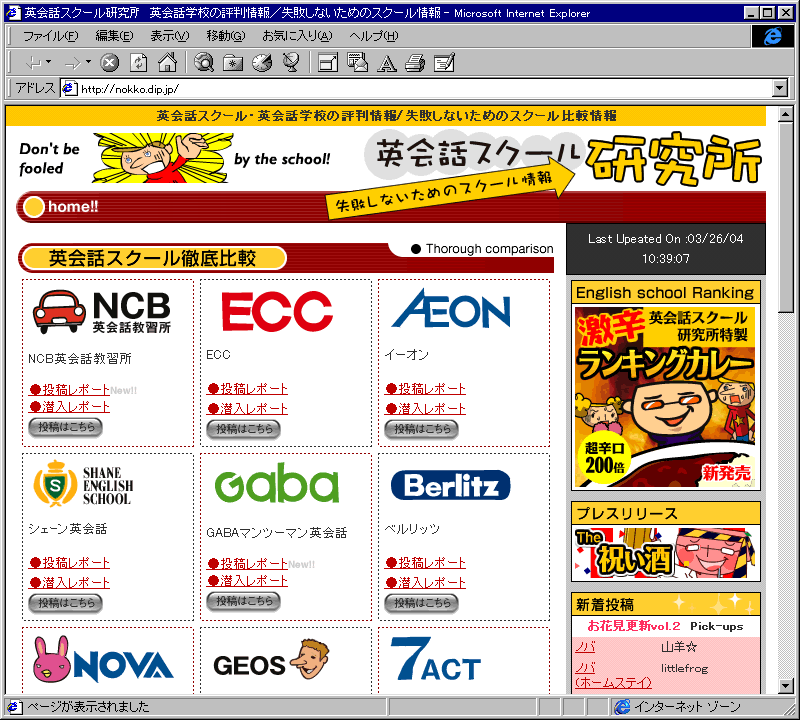Click the Font size 'A' toolbar icon

point(386,63)
